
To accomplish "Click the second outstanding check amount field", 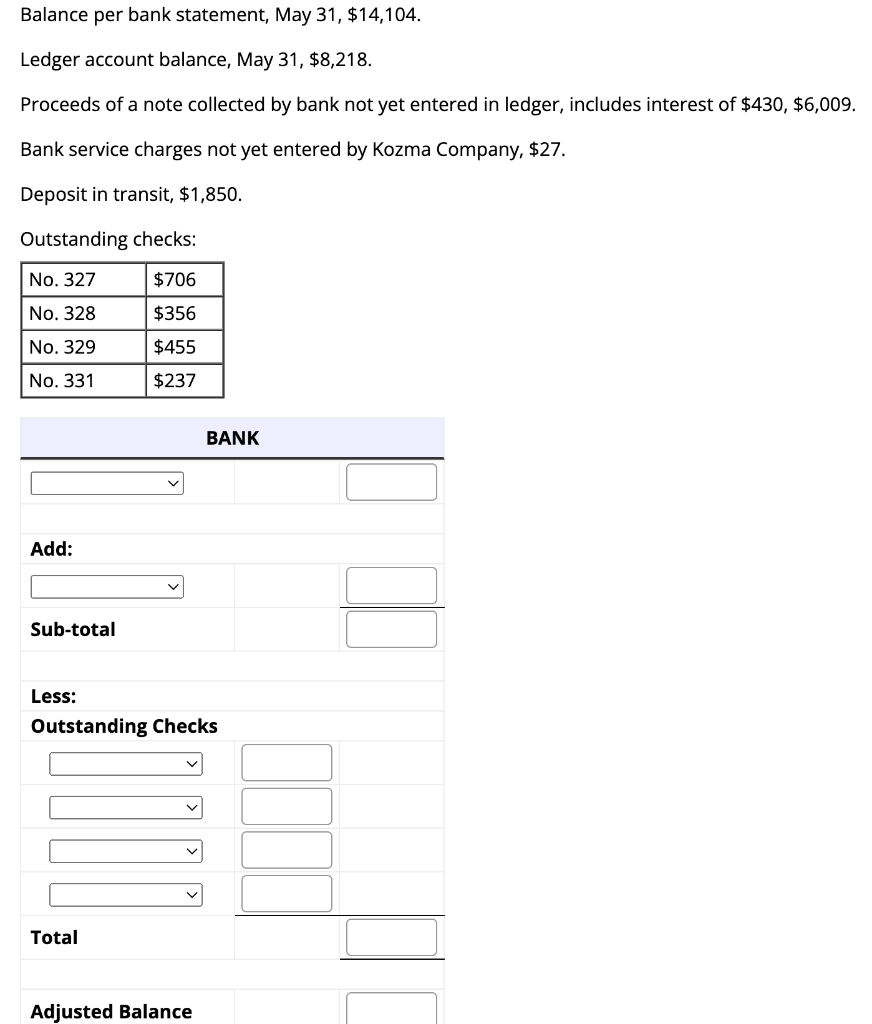I will (286, 806).
